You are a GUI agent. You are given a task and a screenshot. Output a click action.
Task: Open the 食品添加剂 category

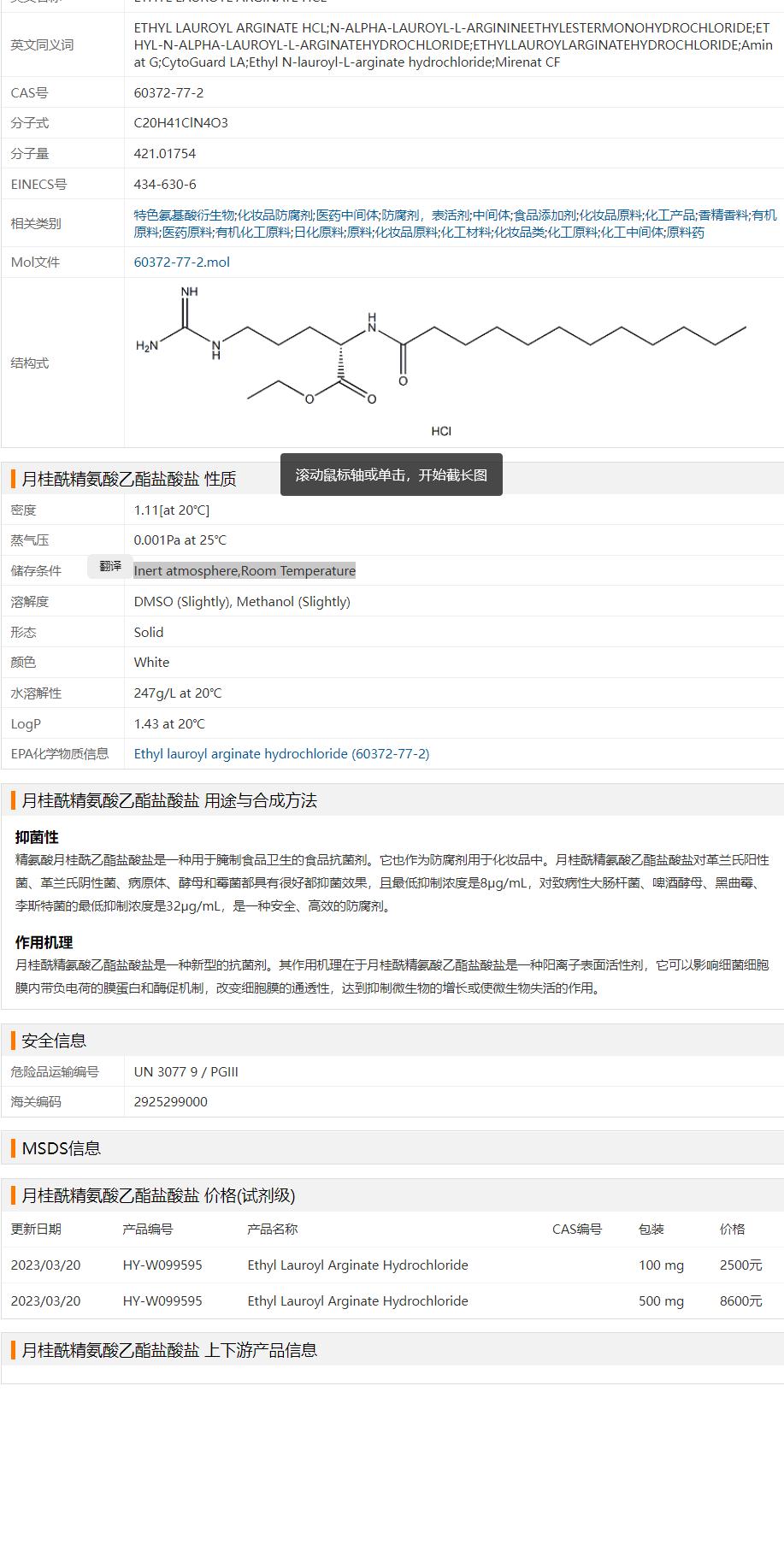point(545,215)
